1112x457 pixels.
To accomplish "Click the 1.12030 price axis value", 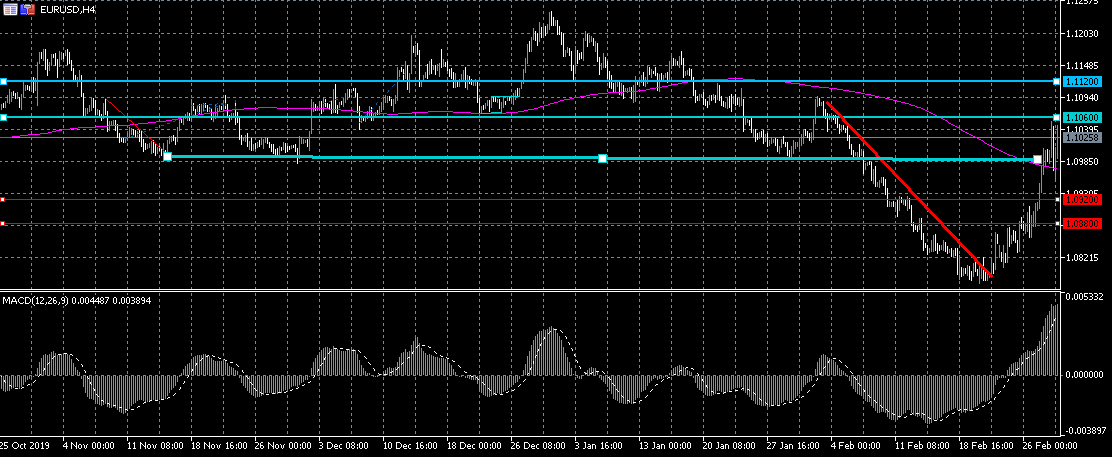I will tap(1082, 33).
